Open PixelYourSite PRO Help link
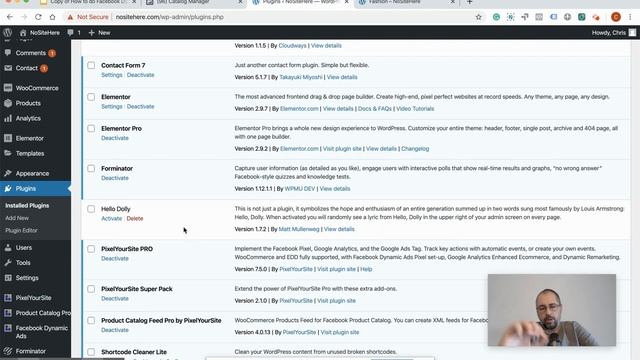 tap(366, 269)
